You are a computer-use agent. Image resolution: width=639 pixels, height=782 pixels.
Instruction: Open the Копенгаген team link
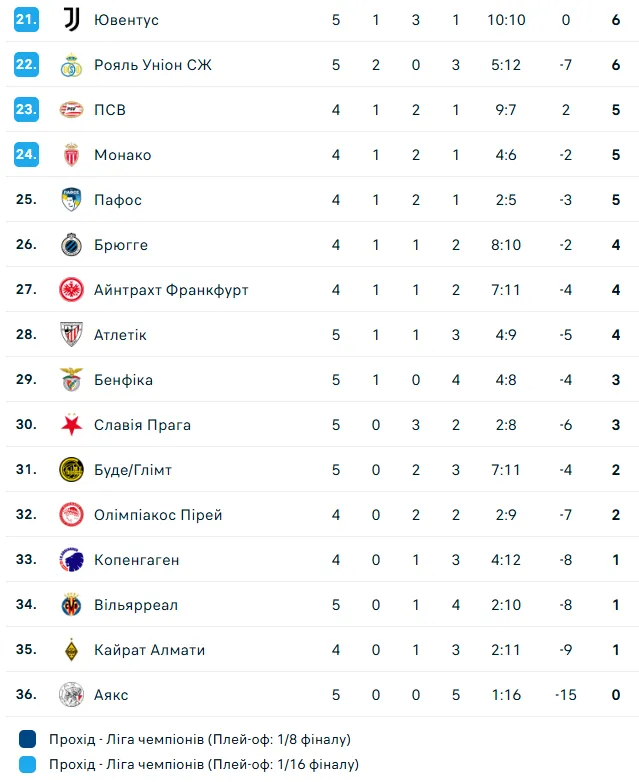click(137, 560)
